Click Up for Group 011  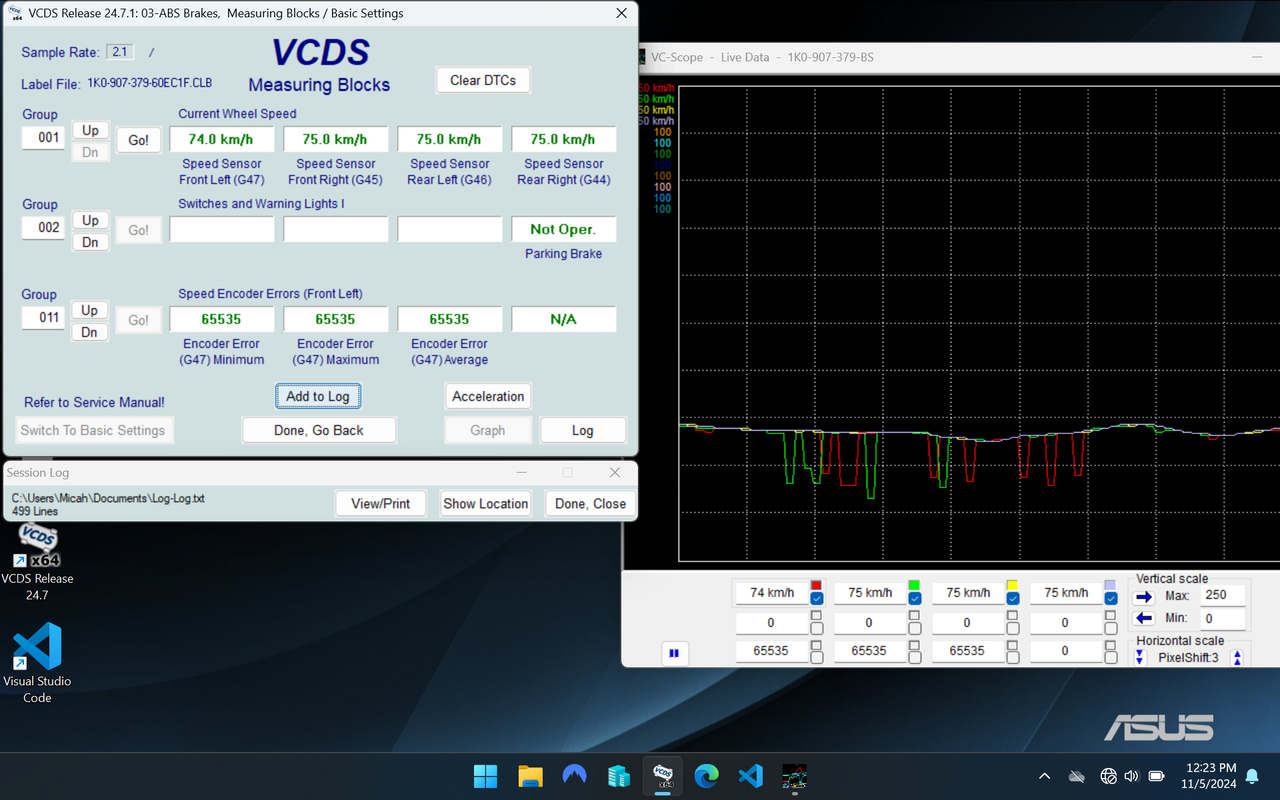tap(90, 310)
